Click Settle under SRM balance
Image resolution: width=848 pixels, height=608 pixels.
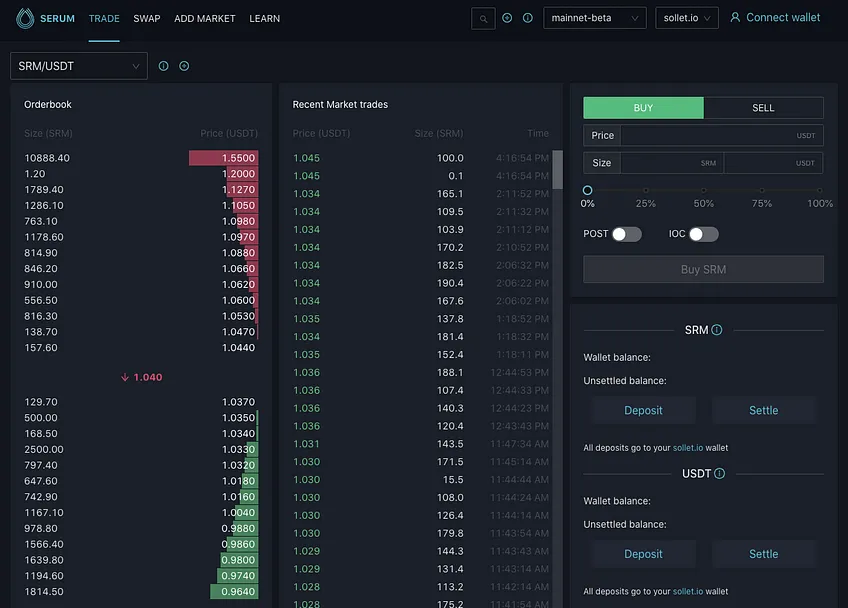click(x=764, y=411)
